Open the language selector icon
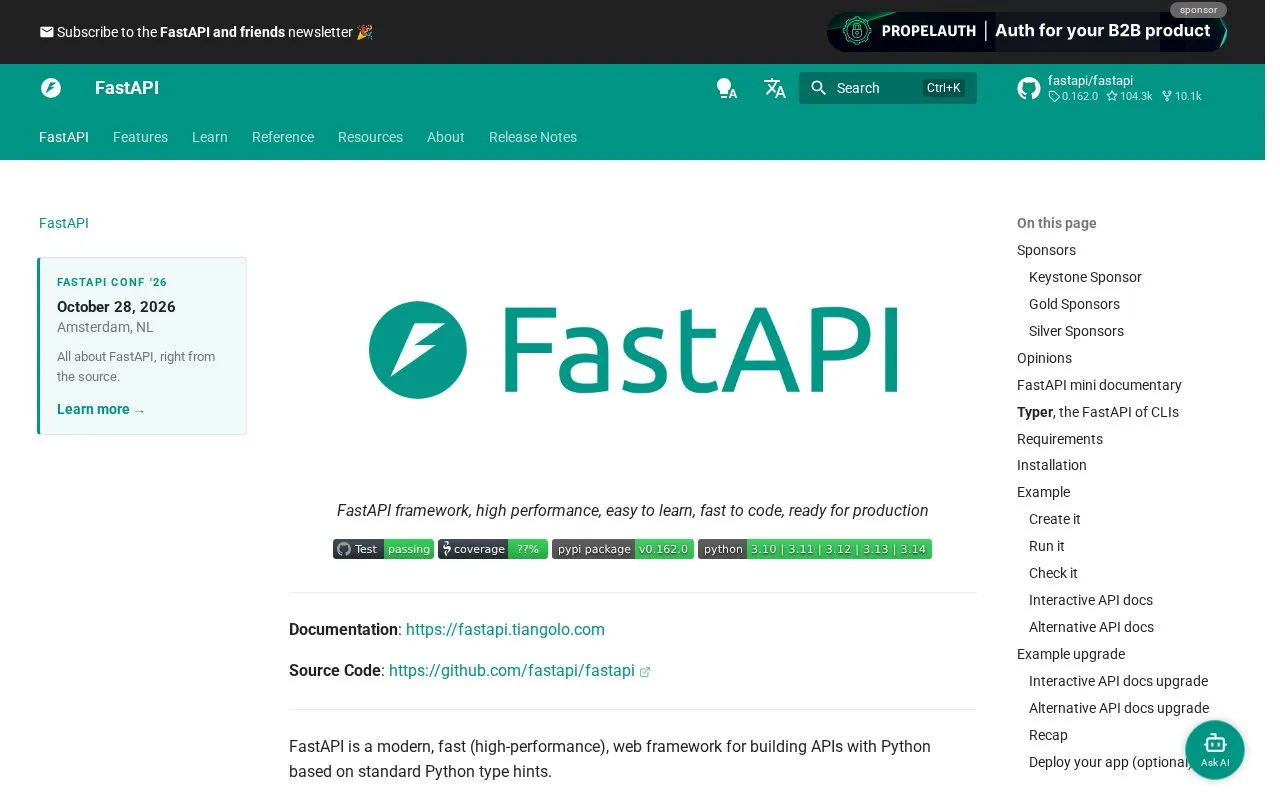Image resolution: width=1280 pixels, height=800 pixels. [775, 88]
